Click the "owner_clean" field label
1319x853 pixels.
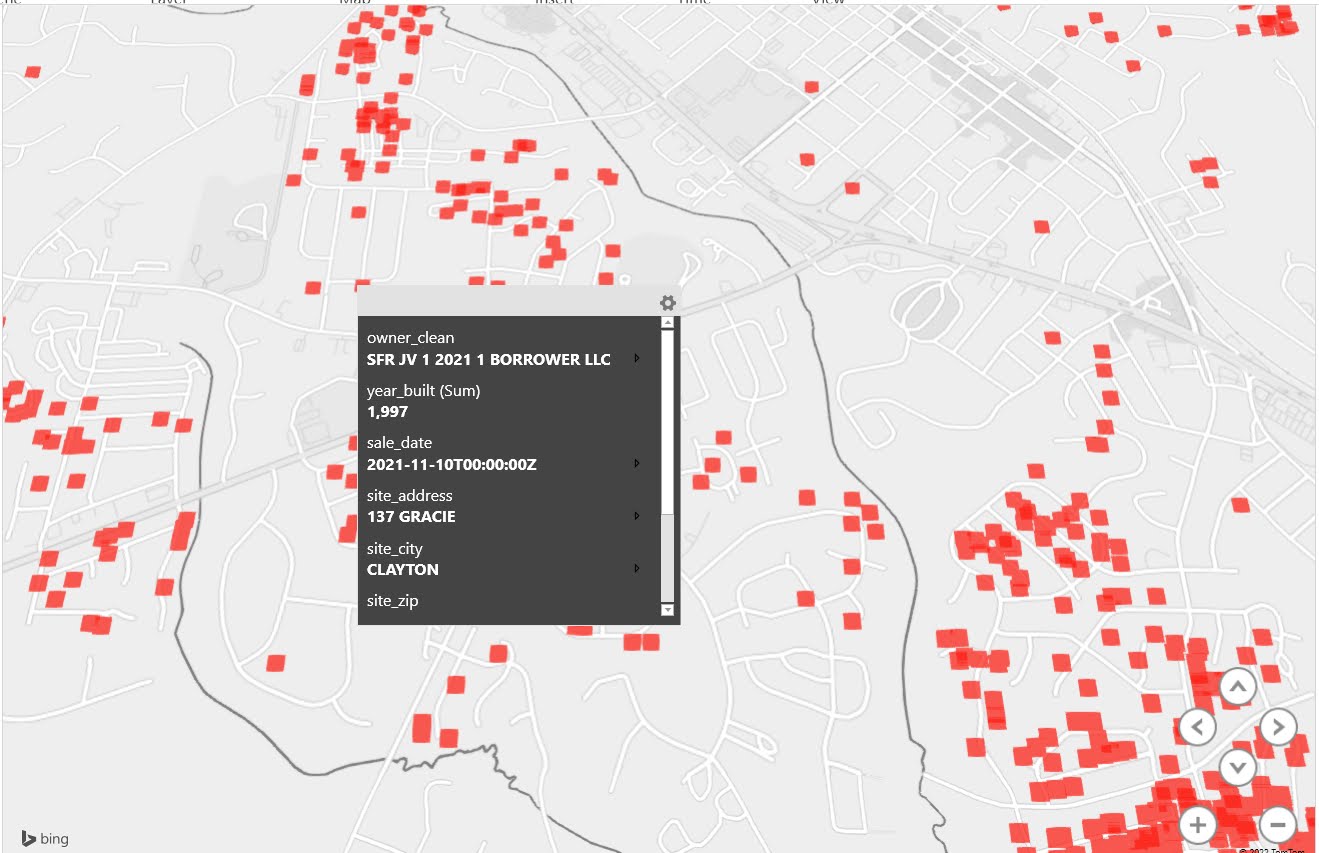point(410,338)
